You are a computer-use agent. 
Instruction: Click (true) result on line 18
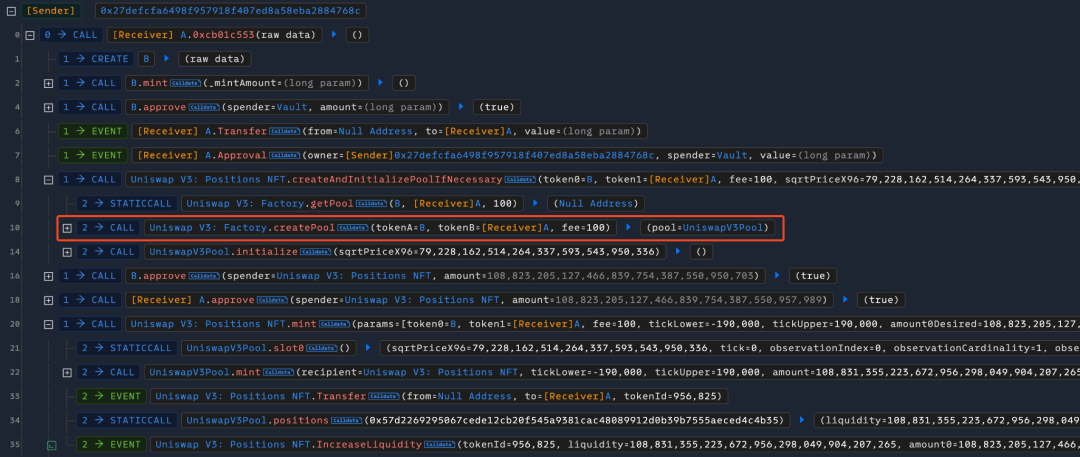[x=880, y=300]
